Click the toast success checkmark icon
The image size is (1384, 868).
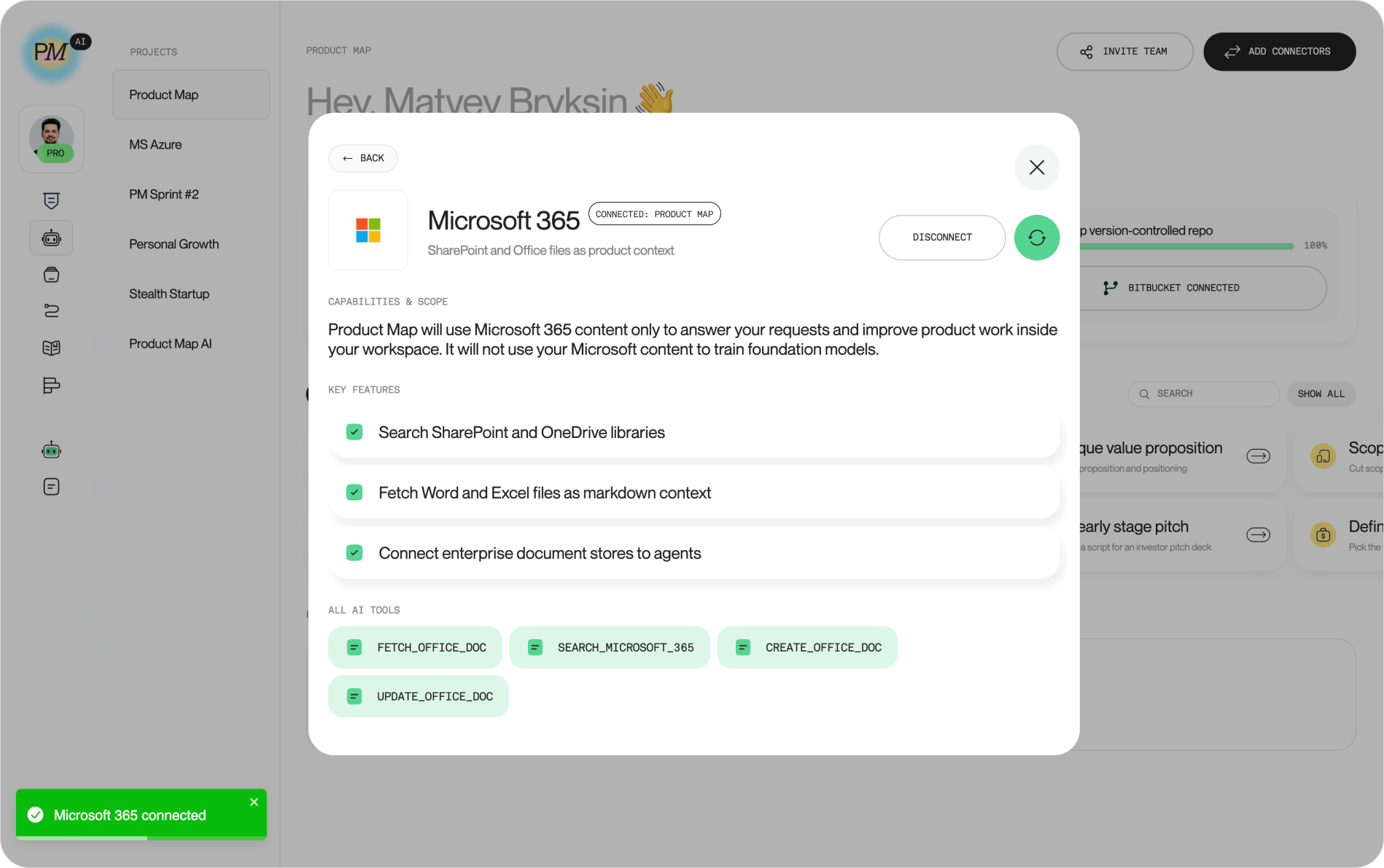pyautogui.click(x=35, y=815)
